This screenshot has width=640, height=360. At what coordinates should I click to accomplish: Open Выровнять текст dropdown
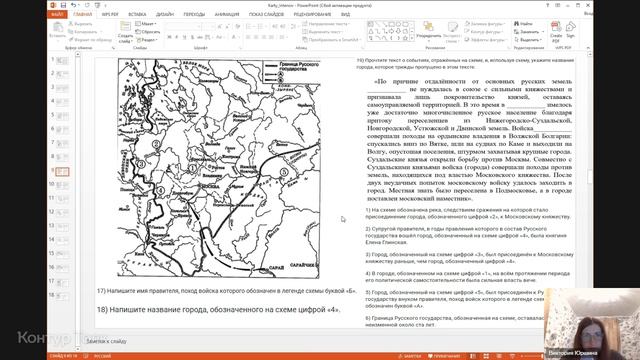click(x=323, y=32)
